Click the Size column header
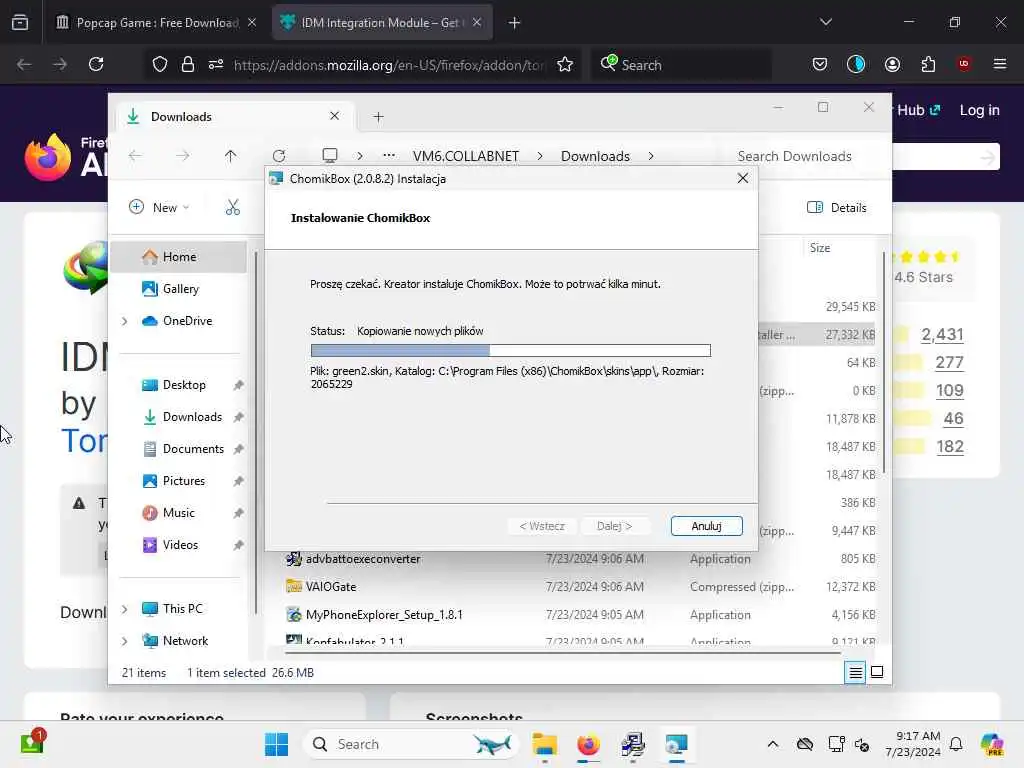Image resolution: width=1024 pixels, height=768 pixels. tap(820, 248)
